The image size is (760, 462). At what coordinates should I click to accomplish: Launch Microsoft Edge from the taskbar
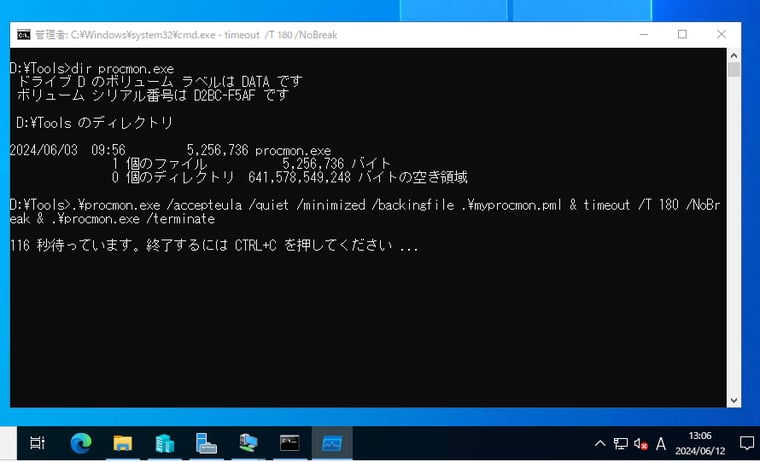tap(81, 443)
